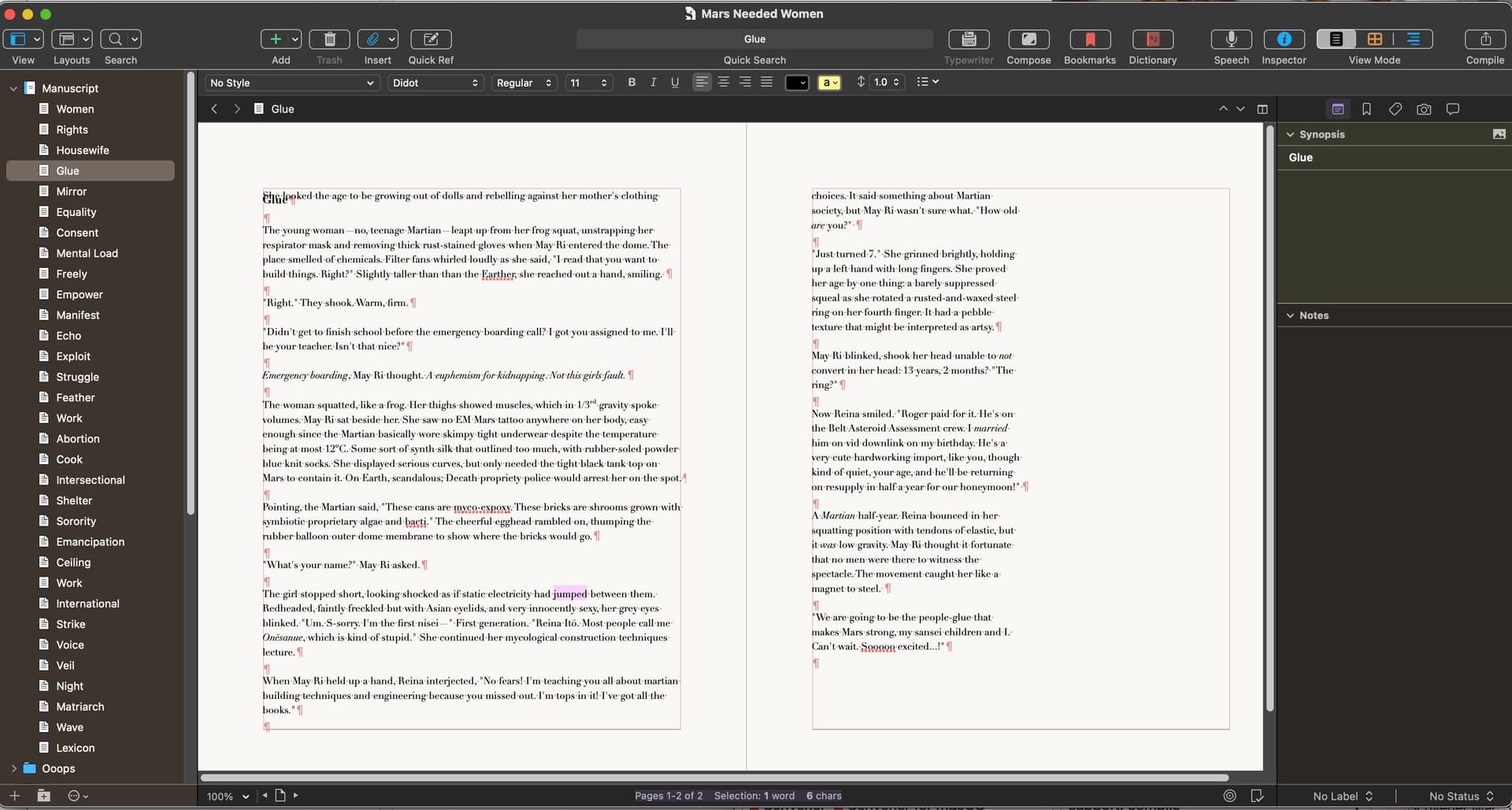Viewport: 1512px width, 810px height.
Task: Go to previous document with up arrow
Action: 1223,110
